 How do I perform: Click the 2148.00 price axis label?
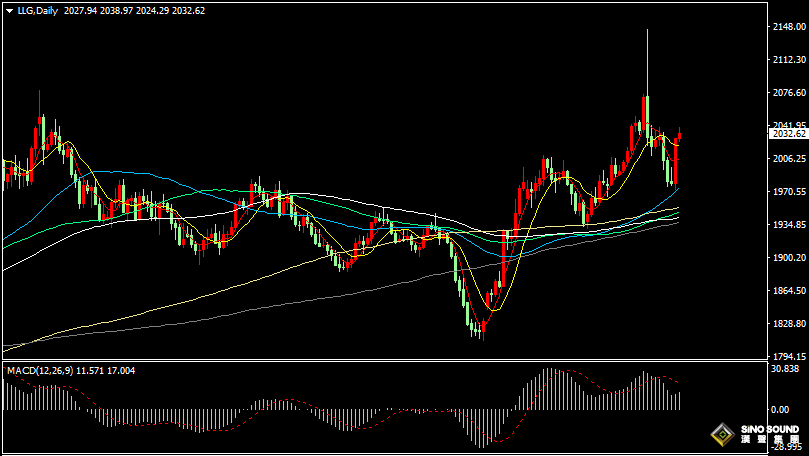[x=788, y=27]
